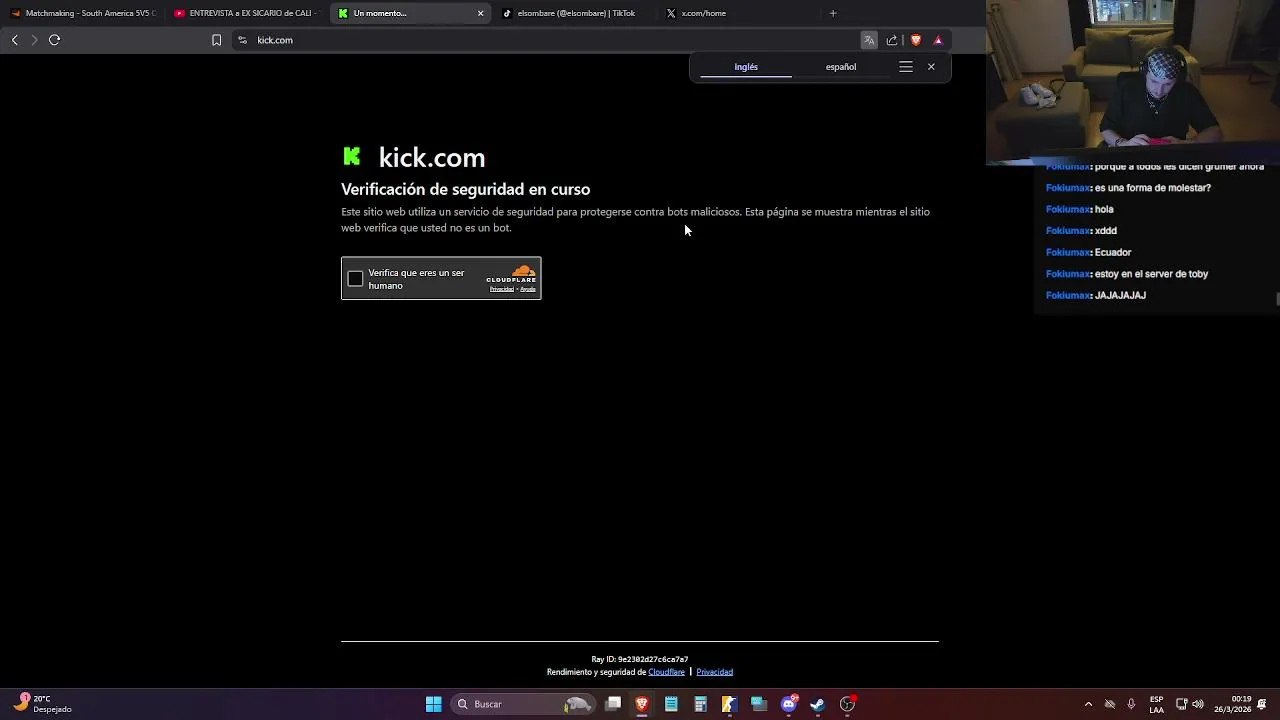Image resolution: width=1280 pixels, height=720 pixels.
Task: Switch to the elsombare TikTok tab
Action: point(575,13)
